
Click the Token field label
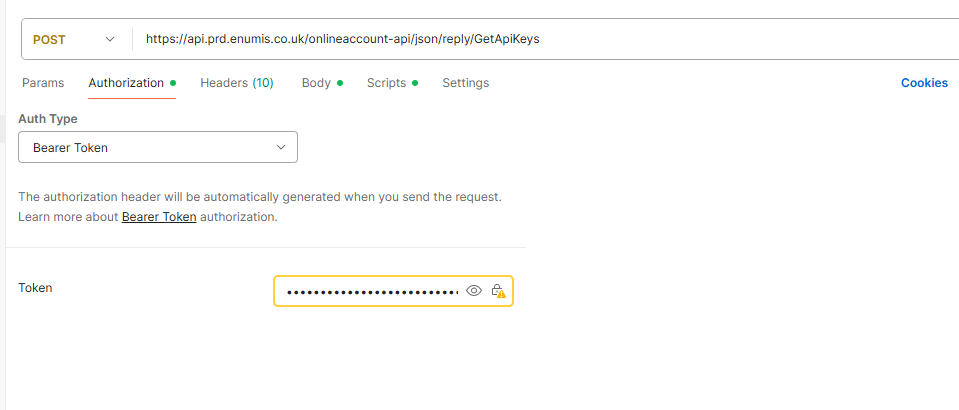(x=35, y=288)
